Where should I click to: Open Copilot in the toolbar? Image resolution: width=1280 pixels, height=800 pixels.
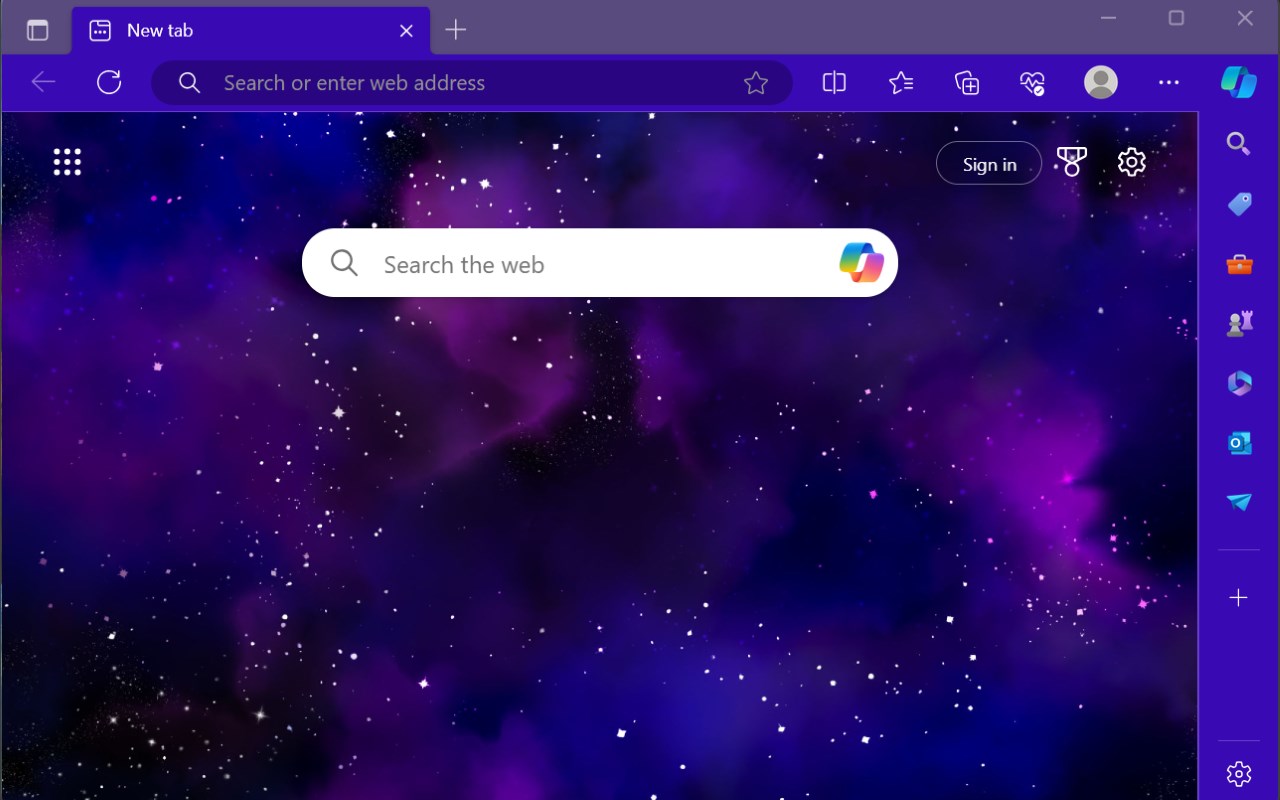(1239, 82)
